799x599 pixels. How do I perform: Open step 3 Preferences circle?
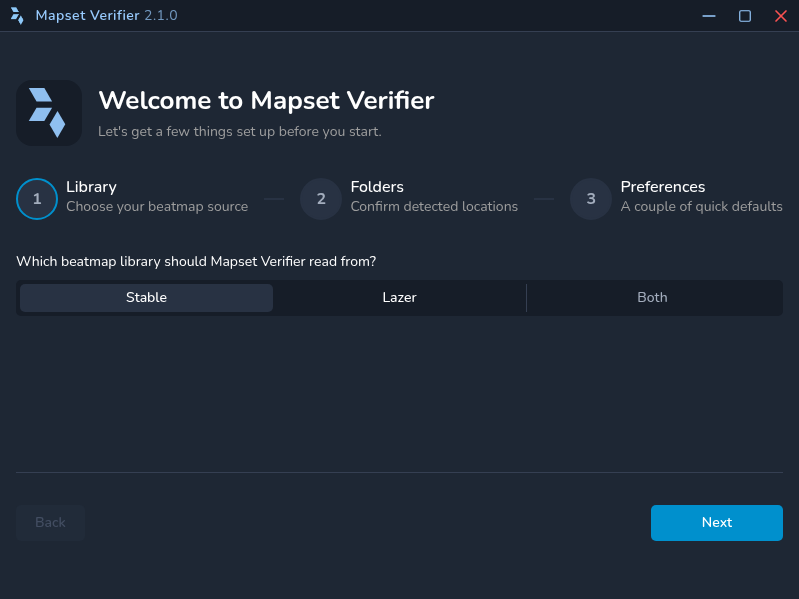[x=591, y=199]
